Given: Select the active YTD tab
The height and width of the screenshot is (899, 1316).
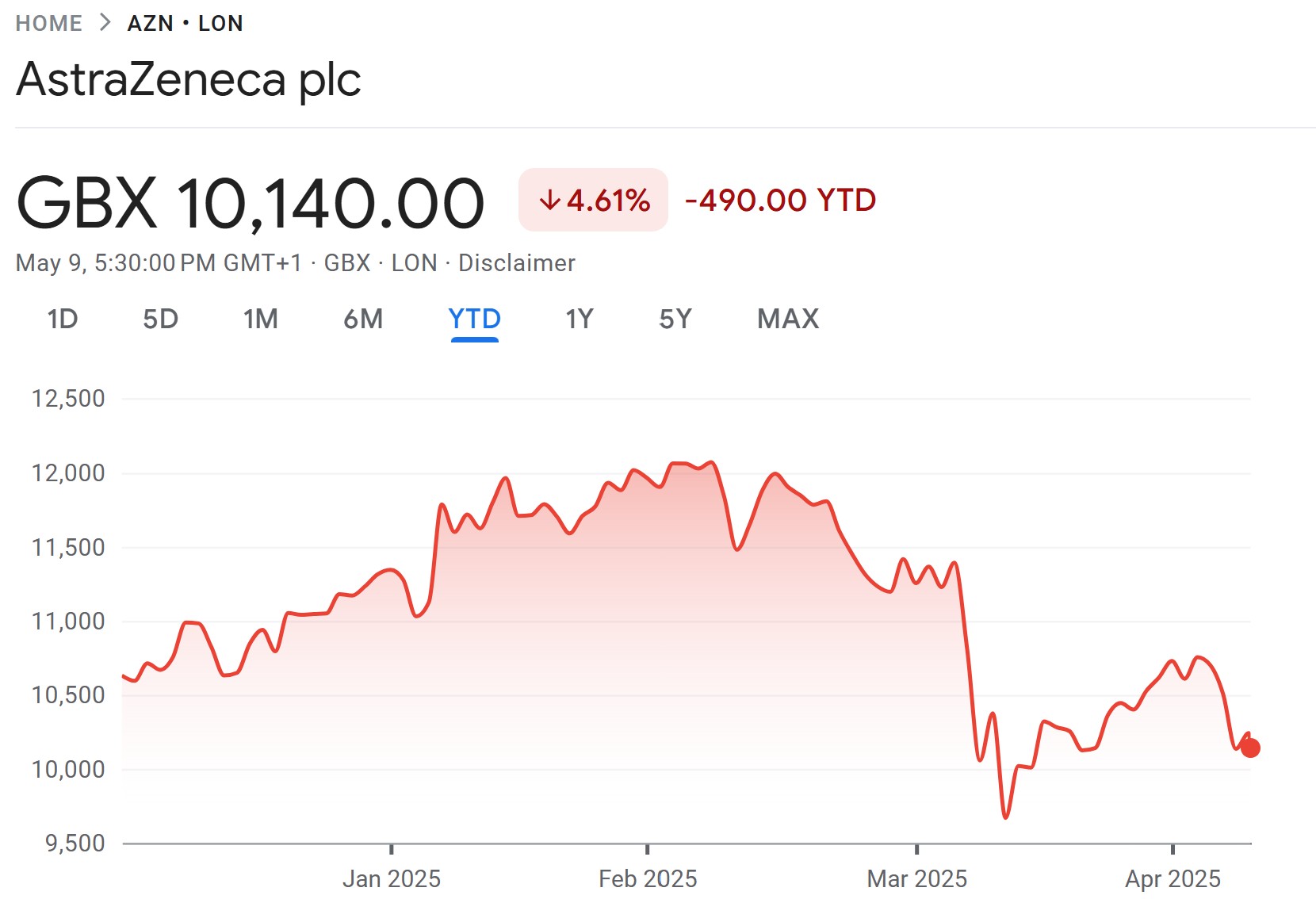Looking at the screenshot, I should point(474,319).
